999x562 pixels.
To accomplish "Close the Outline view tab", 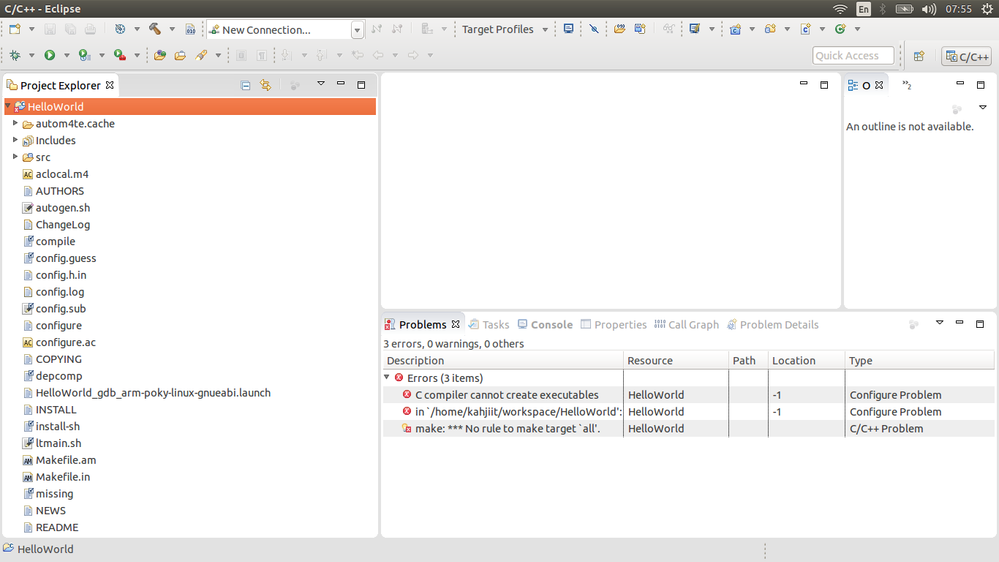I will click(879, 85).
